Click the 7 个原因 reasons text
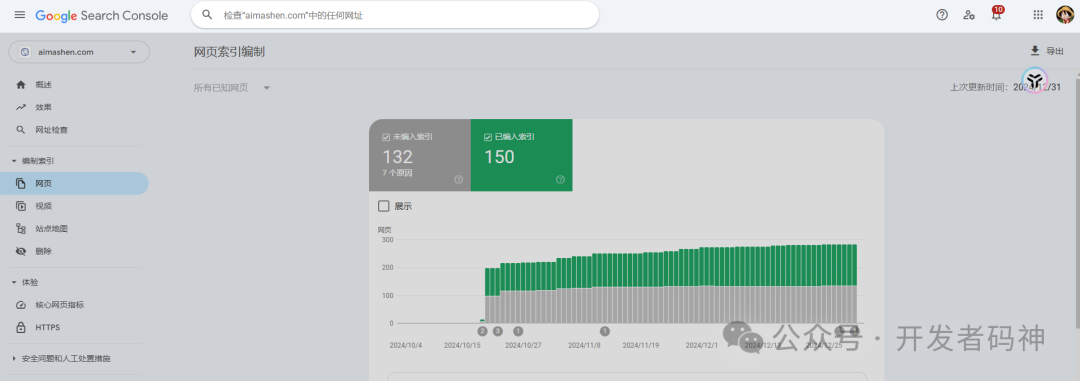Image resolution: width=1080 pixels, height=381 pixels. point(397,173)
